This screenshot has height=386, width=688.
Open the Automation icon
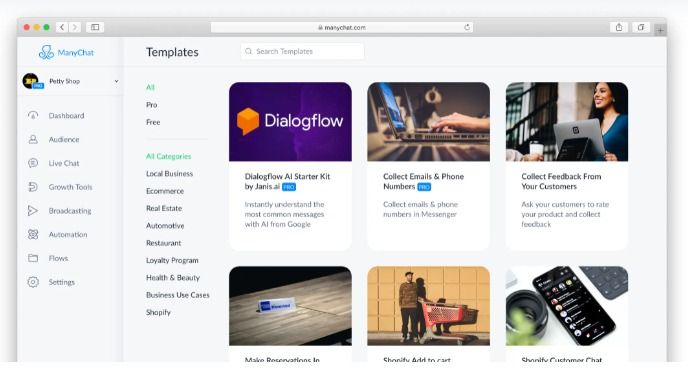click(33, 234)
